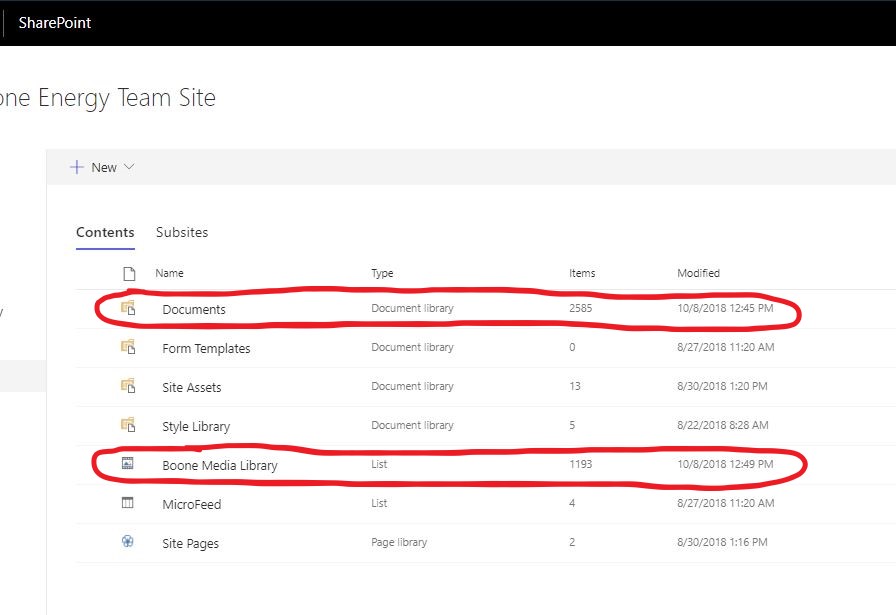Open the Site Pages library
896x615 pixels.
(x=190, y=543)
